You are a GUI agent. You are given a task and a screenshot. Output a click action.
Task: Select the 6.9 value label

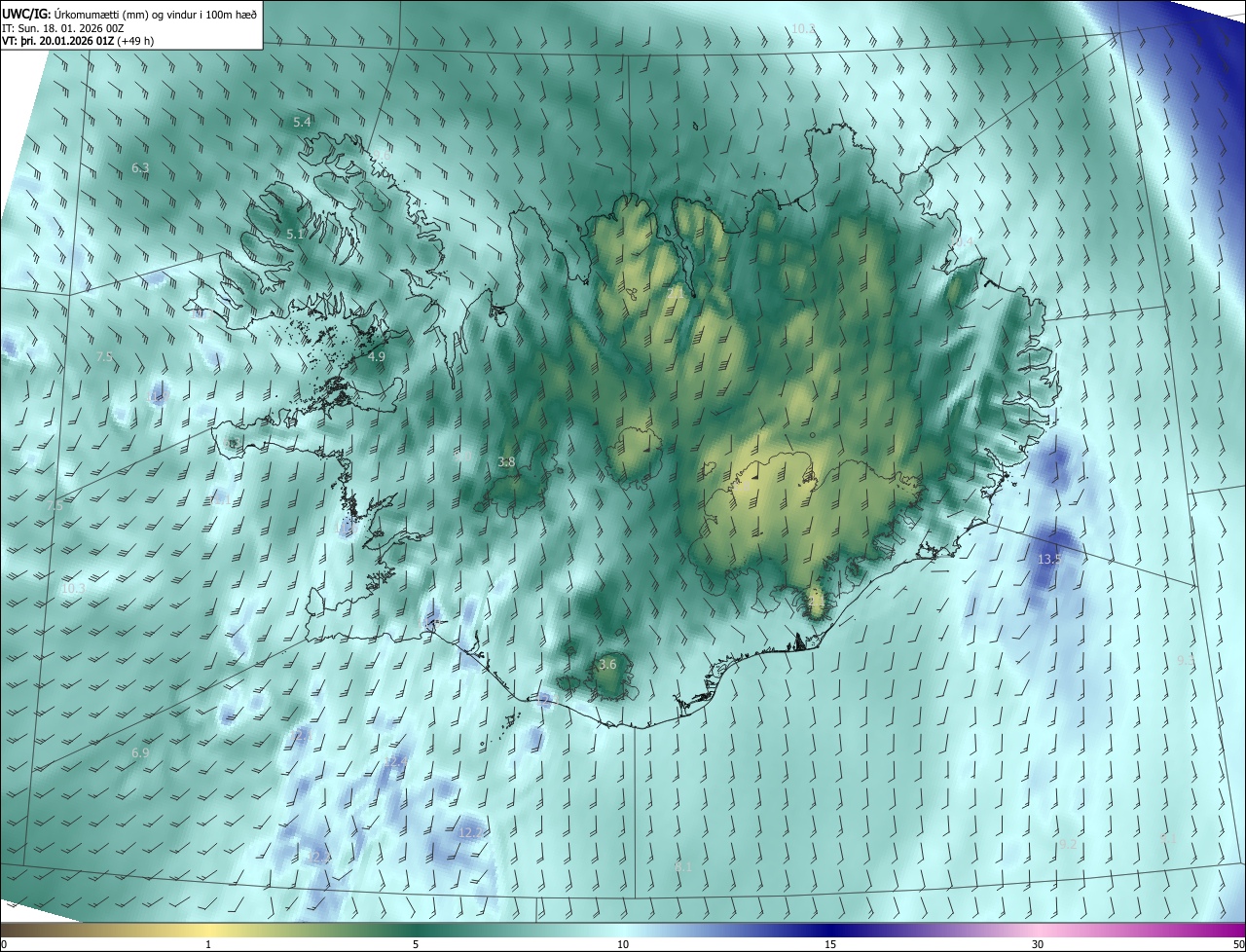139,752
